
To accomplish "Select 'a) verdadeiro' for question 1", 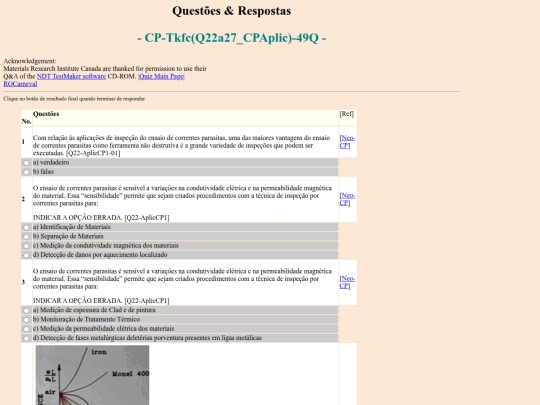I will click(26, 163).
